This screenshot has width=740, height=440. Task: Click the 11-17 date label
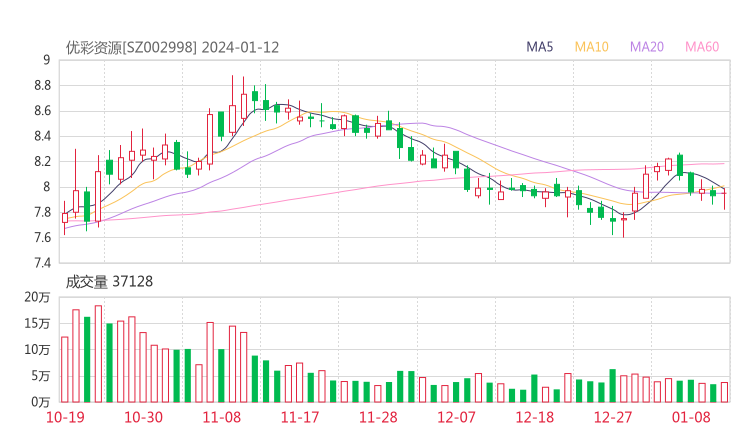click(x=300, y=417)
